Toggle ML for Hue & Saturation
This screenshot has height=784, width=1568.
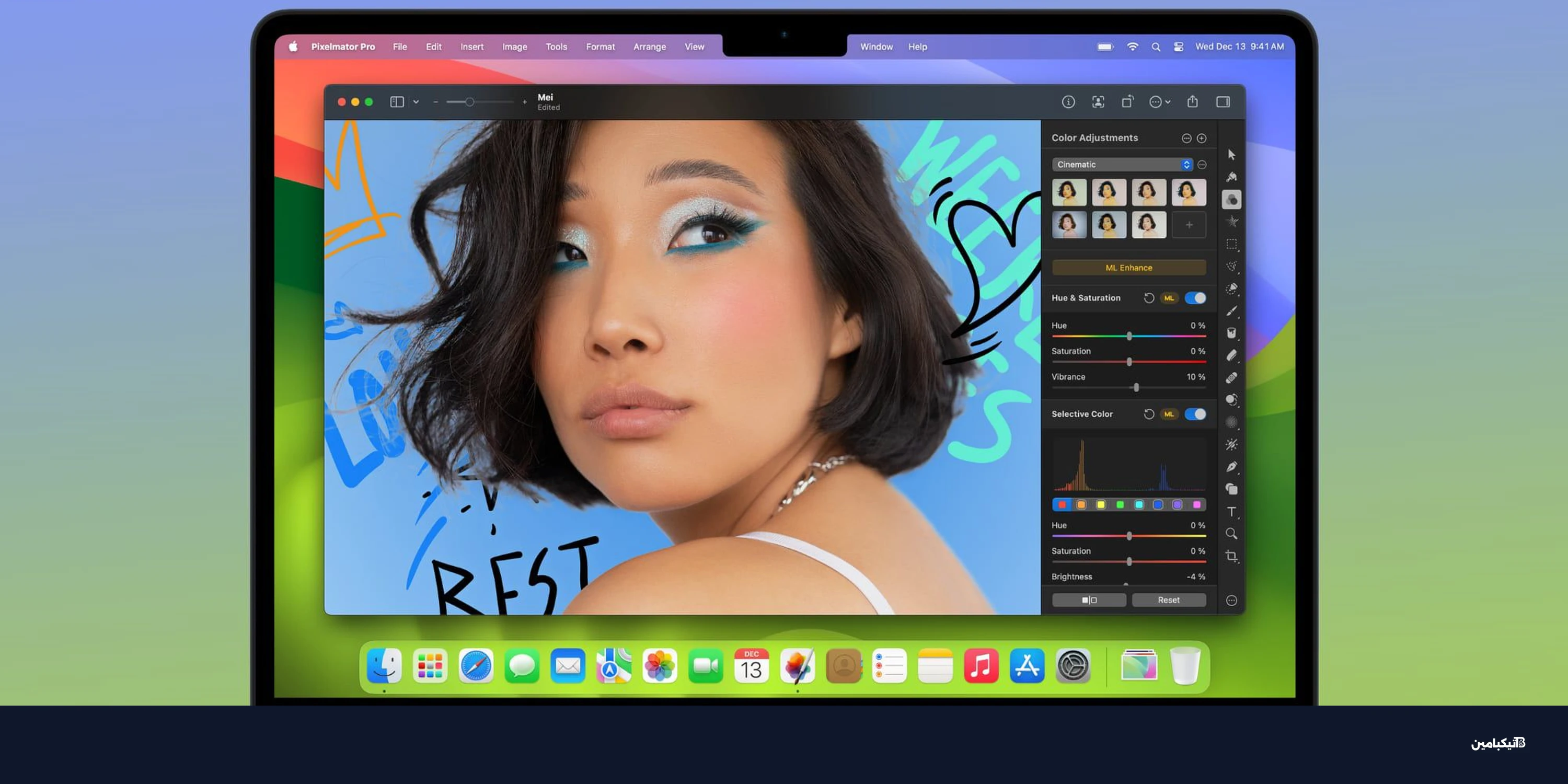click(x=1169, y=297)
